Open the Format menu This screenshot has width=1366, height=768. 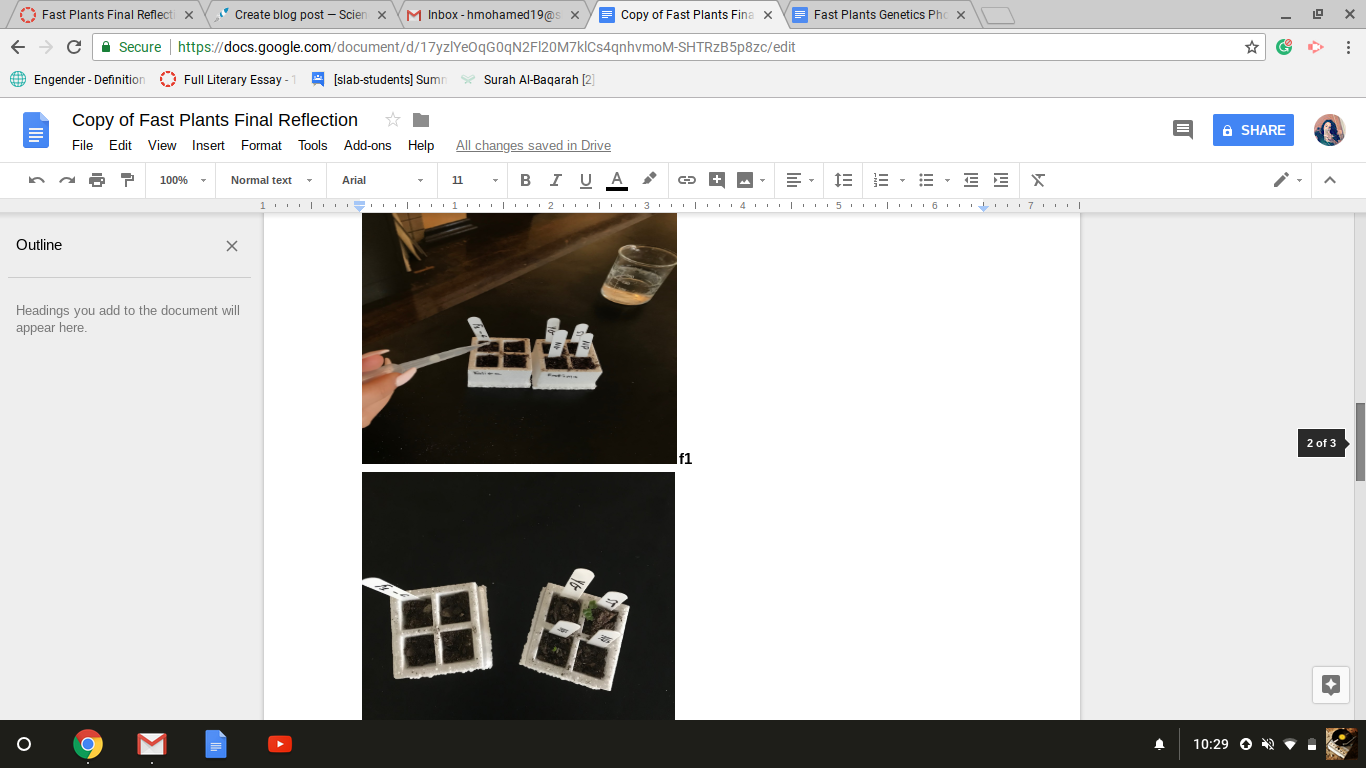coord(261,145)
